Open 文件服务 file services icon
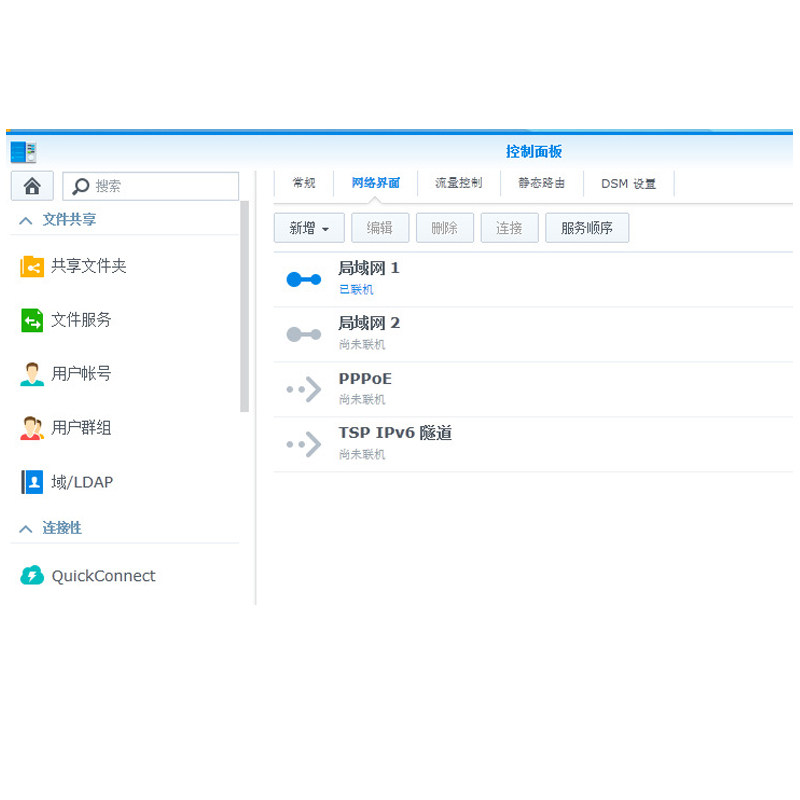 [32, 320]
